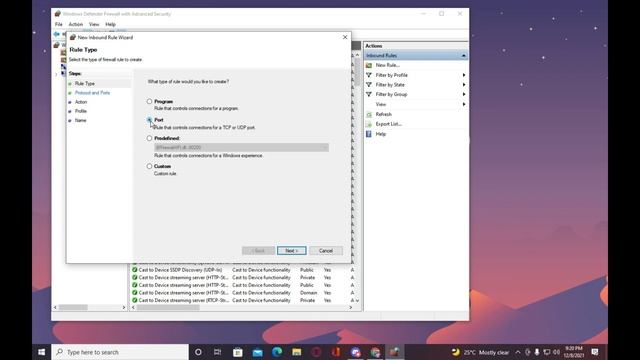Expand the Filter by State submenu arrow
The height and width of the screenshot is (360, 640).
pos(464,84)
